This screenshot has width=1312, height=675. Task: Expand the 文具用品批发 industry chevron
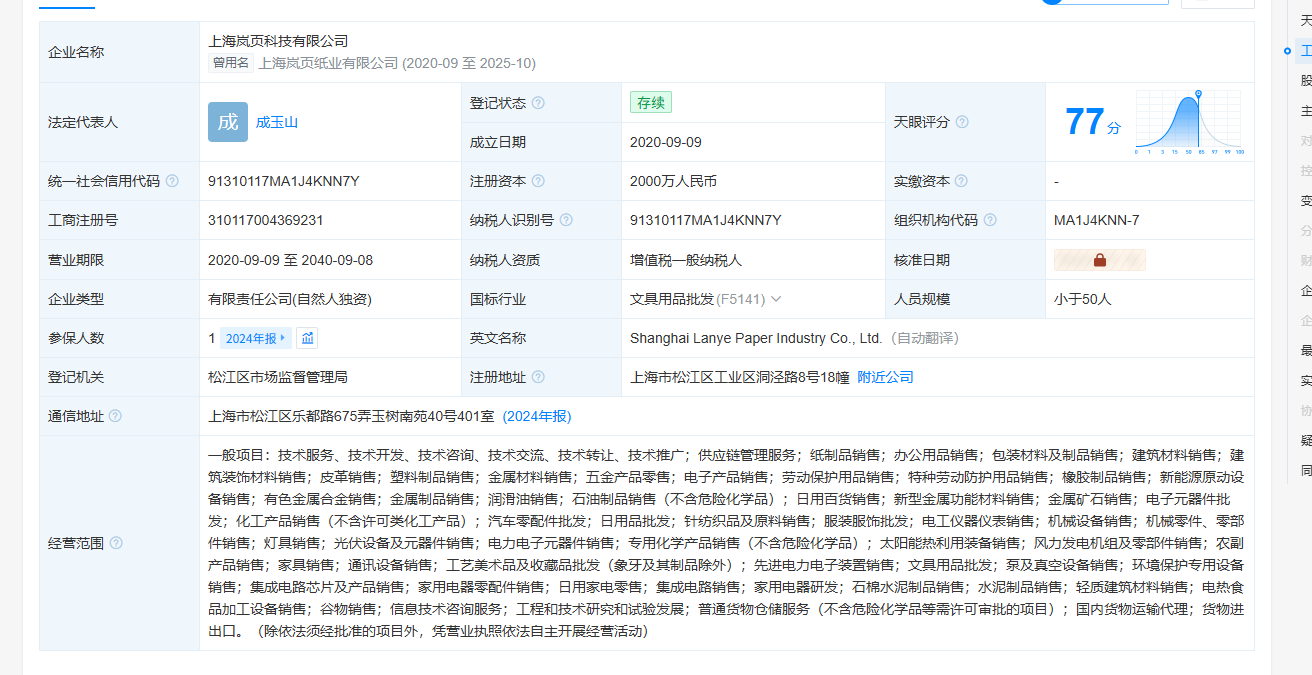click(x=776, y=299)
